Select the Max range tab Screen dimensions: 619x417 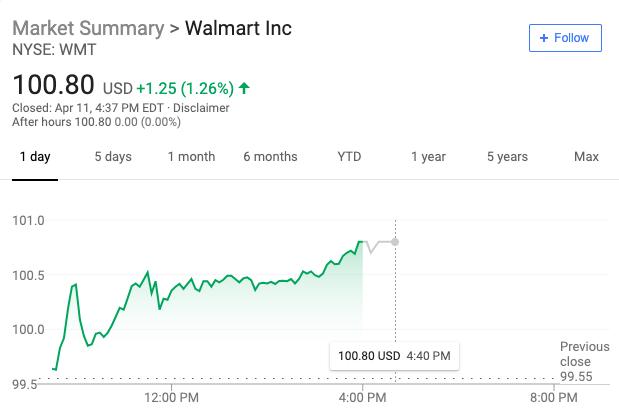click(x=586, y=157)
